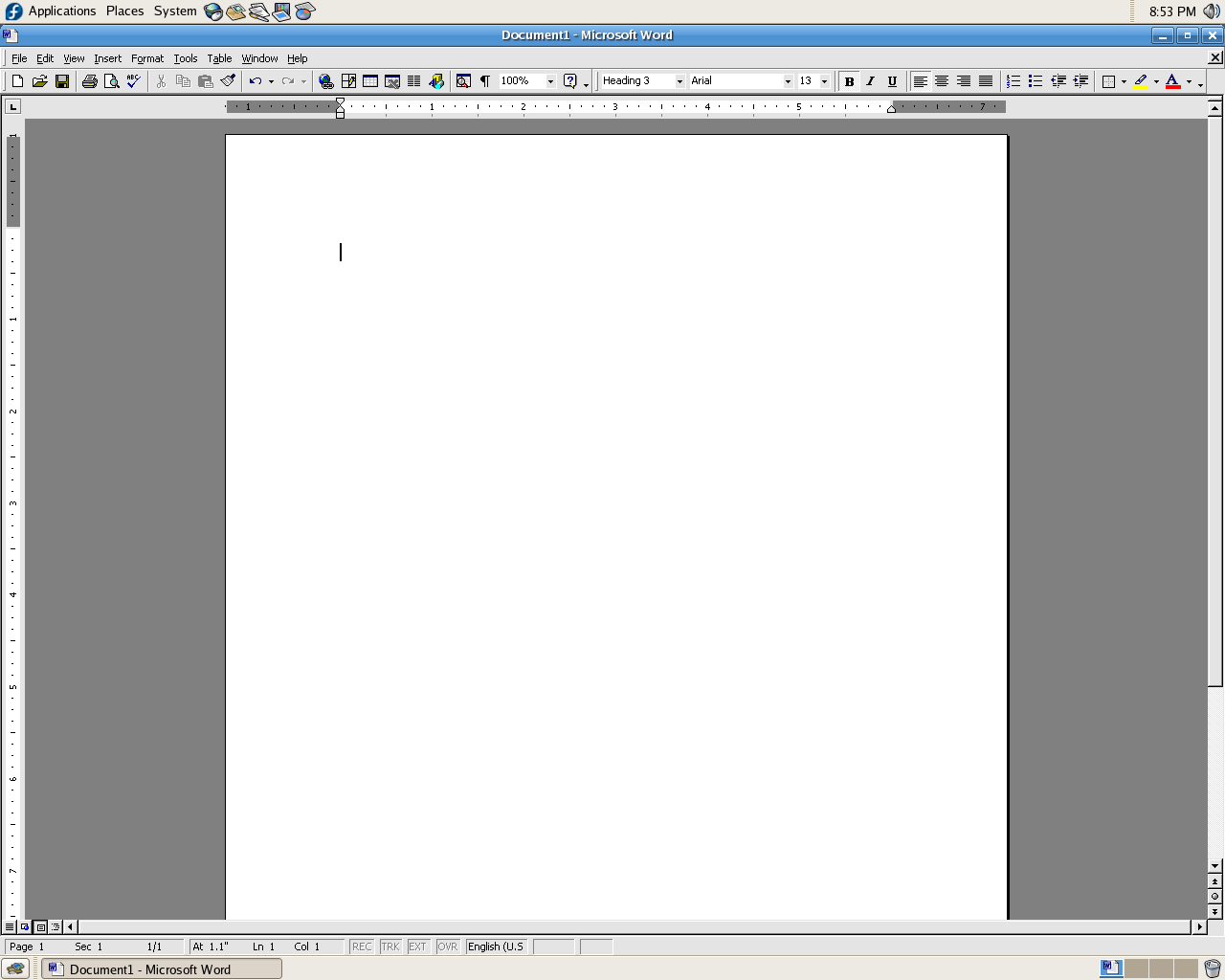Image resolution: width=1225 pixels, height=980 pixels.
Task: Toggle Bold formatting
Action: (849, 81)
